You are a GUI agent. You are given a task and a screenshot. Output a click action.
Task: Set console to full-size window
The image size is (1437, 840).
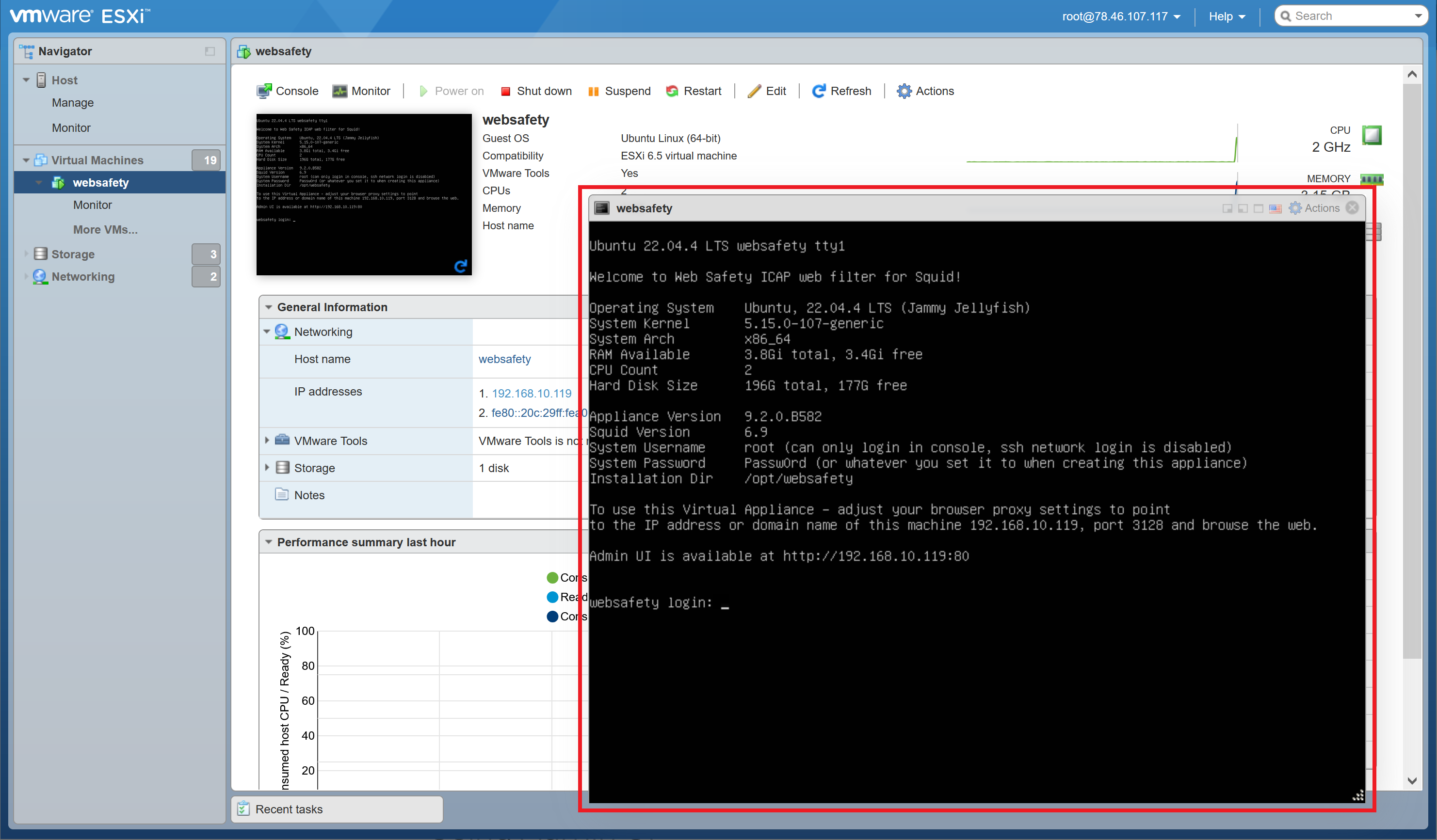coord(1259,208)
